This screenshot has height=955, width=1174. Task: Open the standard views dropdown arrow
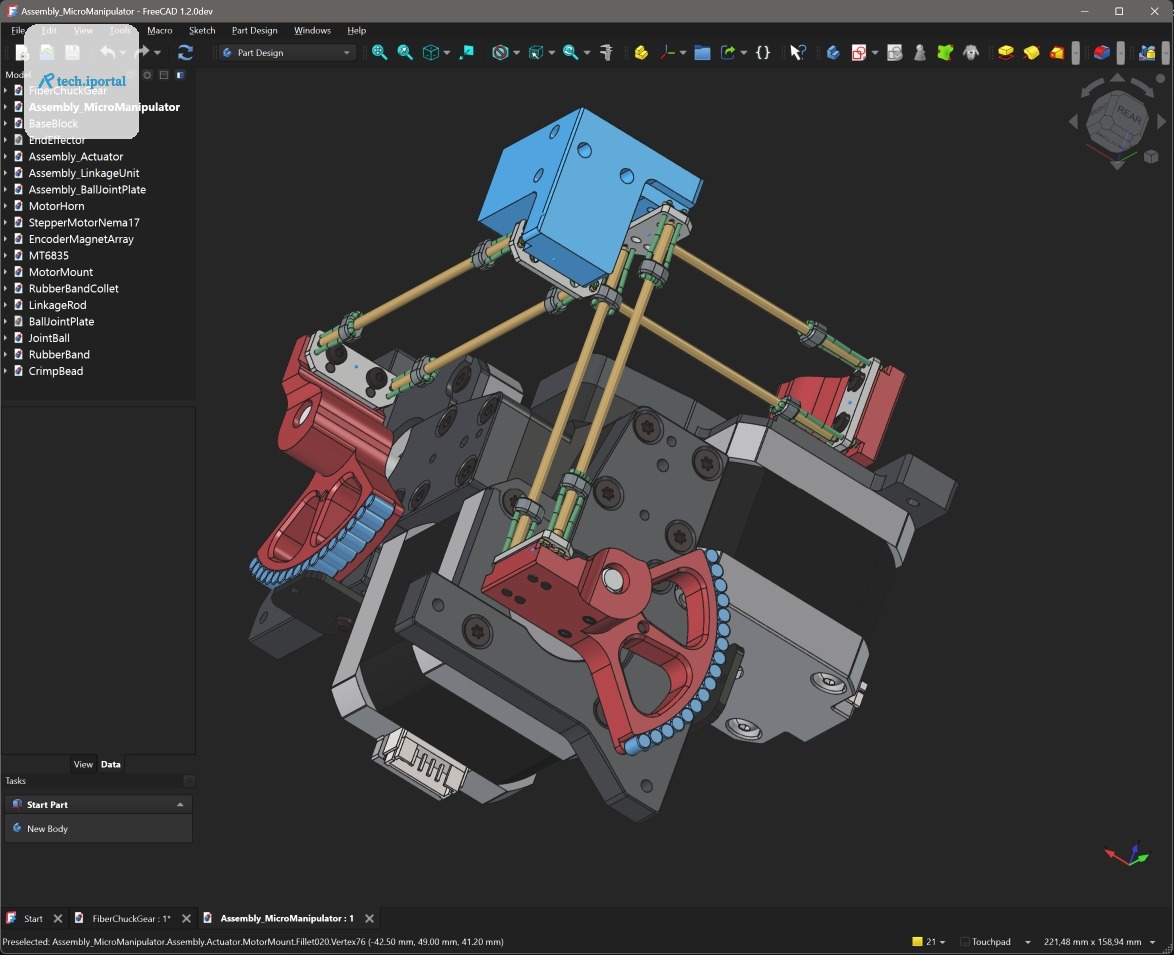(447, 52)
